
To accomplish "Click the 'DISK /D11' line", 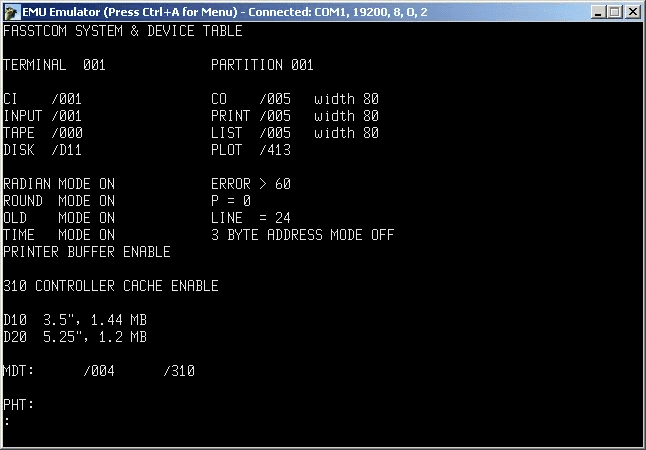I will click(x=43, y=150).
